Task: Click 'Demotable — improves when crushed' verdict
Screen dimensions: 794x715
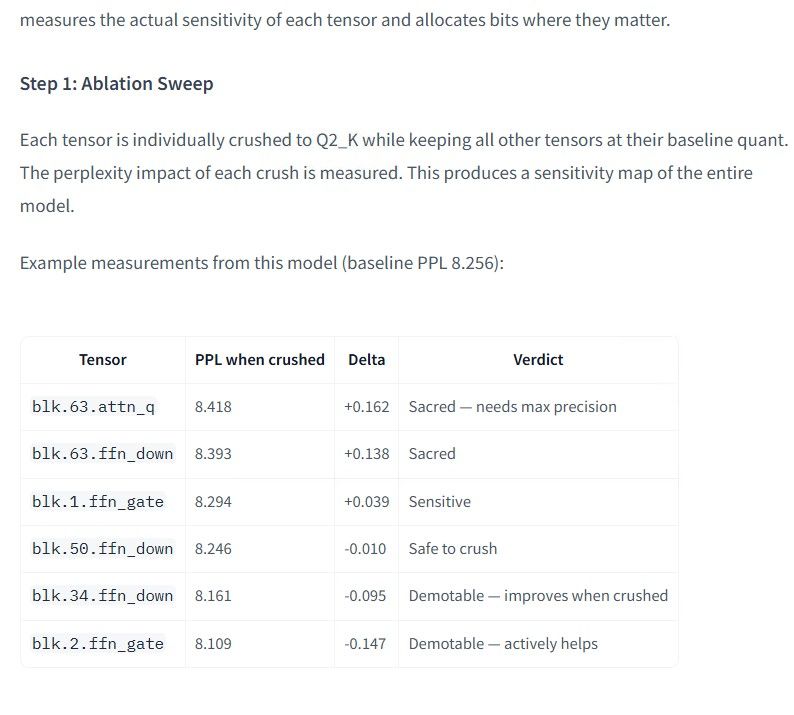Action: (x=538, y=596)
